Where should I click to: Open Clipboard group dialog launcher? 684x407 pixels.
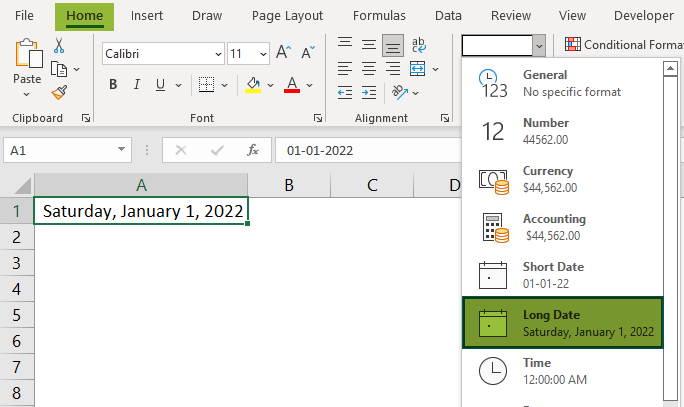(x=86, y=118)
